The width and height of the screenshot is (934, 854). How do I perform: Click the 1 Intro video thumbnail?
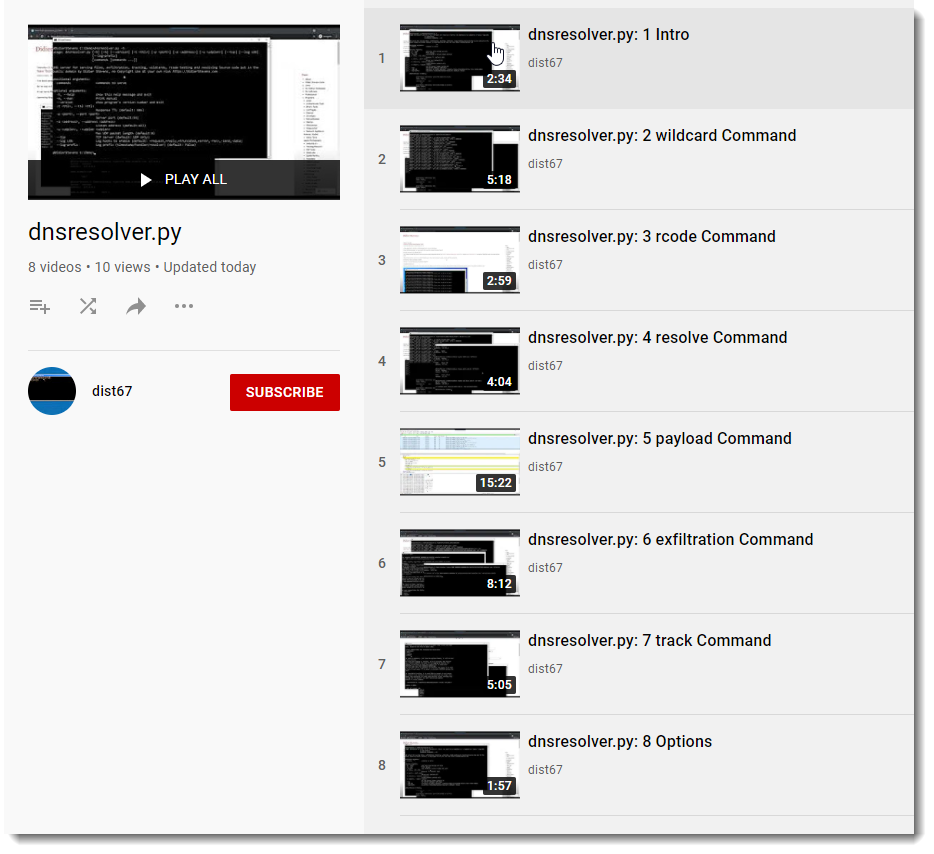pos(459,58)
